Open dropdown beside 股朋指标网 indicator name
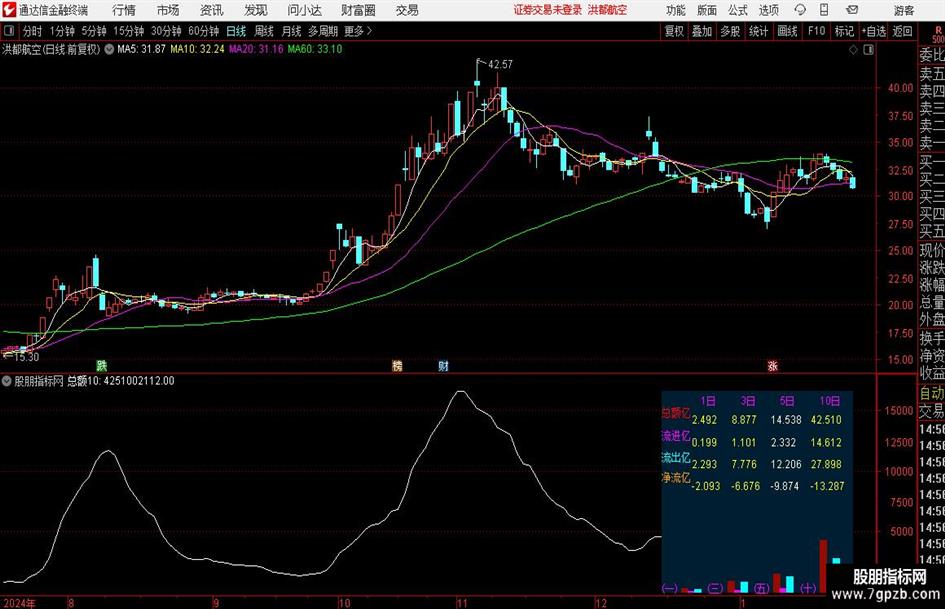Screen dimensions: 945x609 [7, 381]
